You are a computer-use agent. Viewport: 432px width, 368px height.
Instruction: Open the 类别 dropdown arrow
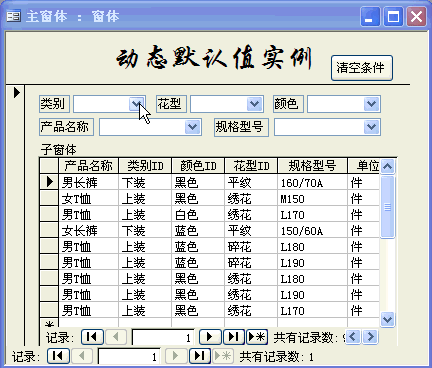(x=137, y=104)
